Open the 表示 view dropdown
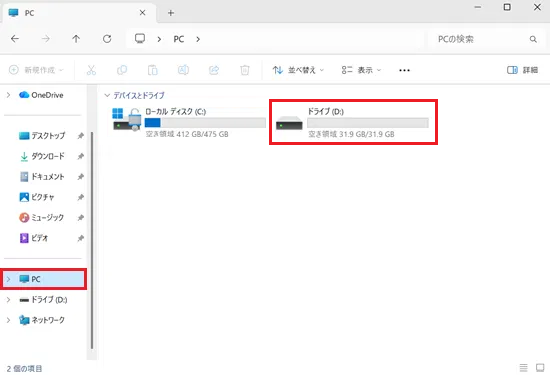This screenshot has height=375, width=550. tap(361, 70)
